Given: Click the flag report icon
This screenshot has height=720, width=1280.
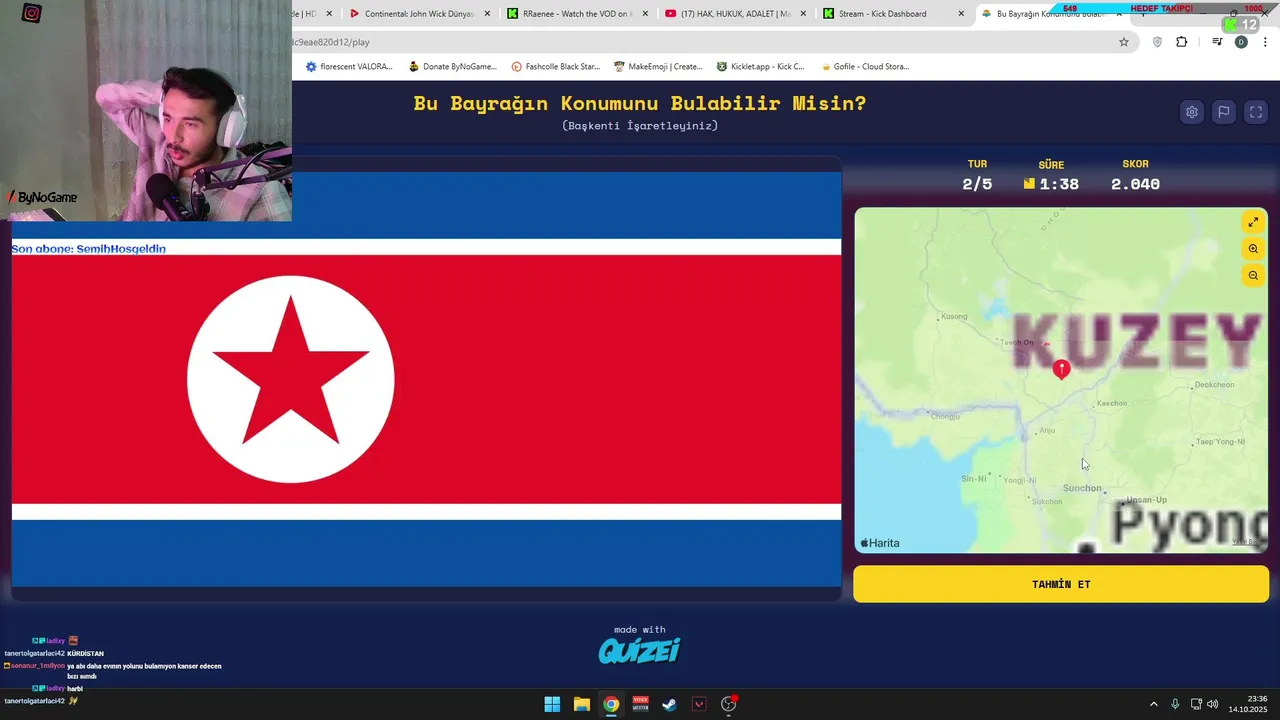Looking at the screenshot, I should click(1223, 112).
